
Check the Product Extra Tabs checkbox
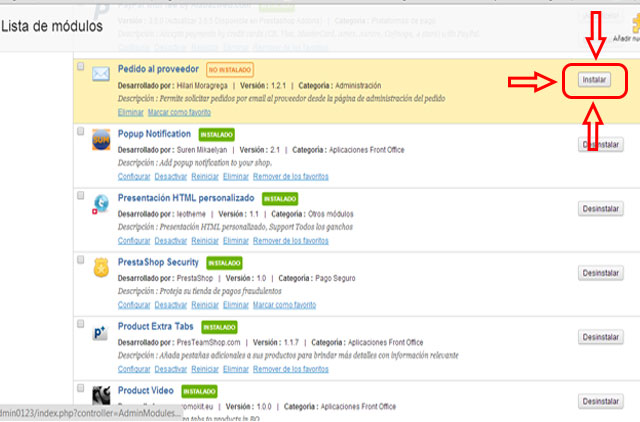[81, 324]
